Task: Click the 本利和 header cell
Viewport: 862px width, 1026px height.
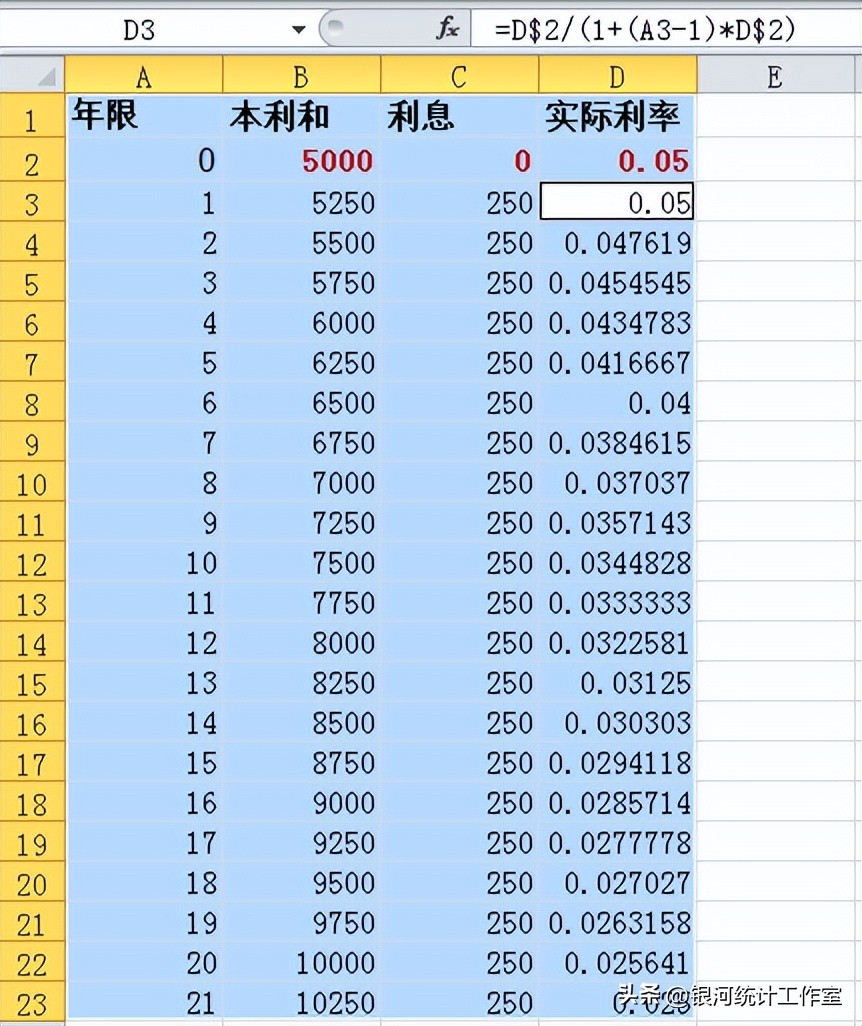Action: pos(302,117)
